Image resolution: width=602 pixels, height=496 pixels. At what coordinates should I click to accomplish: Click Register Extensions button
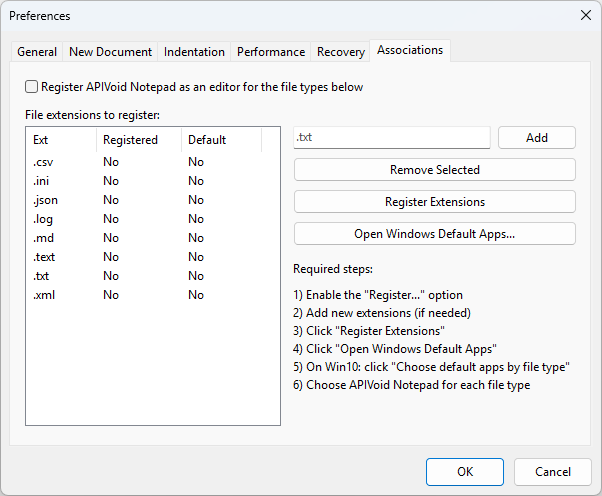[x=435, y=202]
